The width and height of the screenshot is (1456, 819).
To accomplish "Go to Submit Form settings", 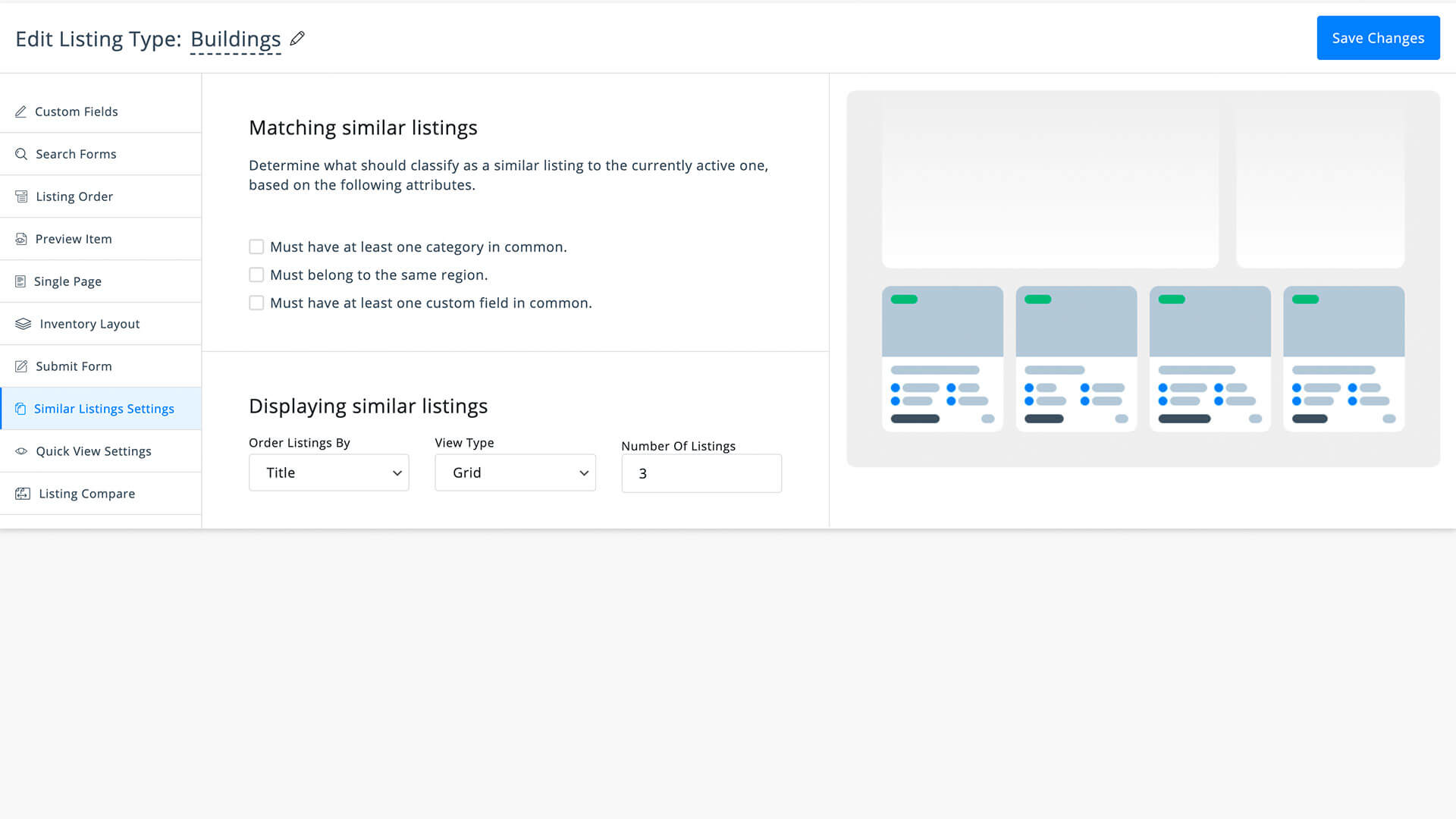I will pyautogui.click(x=101, y=366).
